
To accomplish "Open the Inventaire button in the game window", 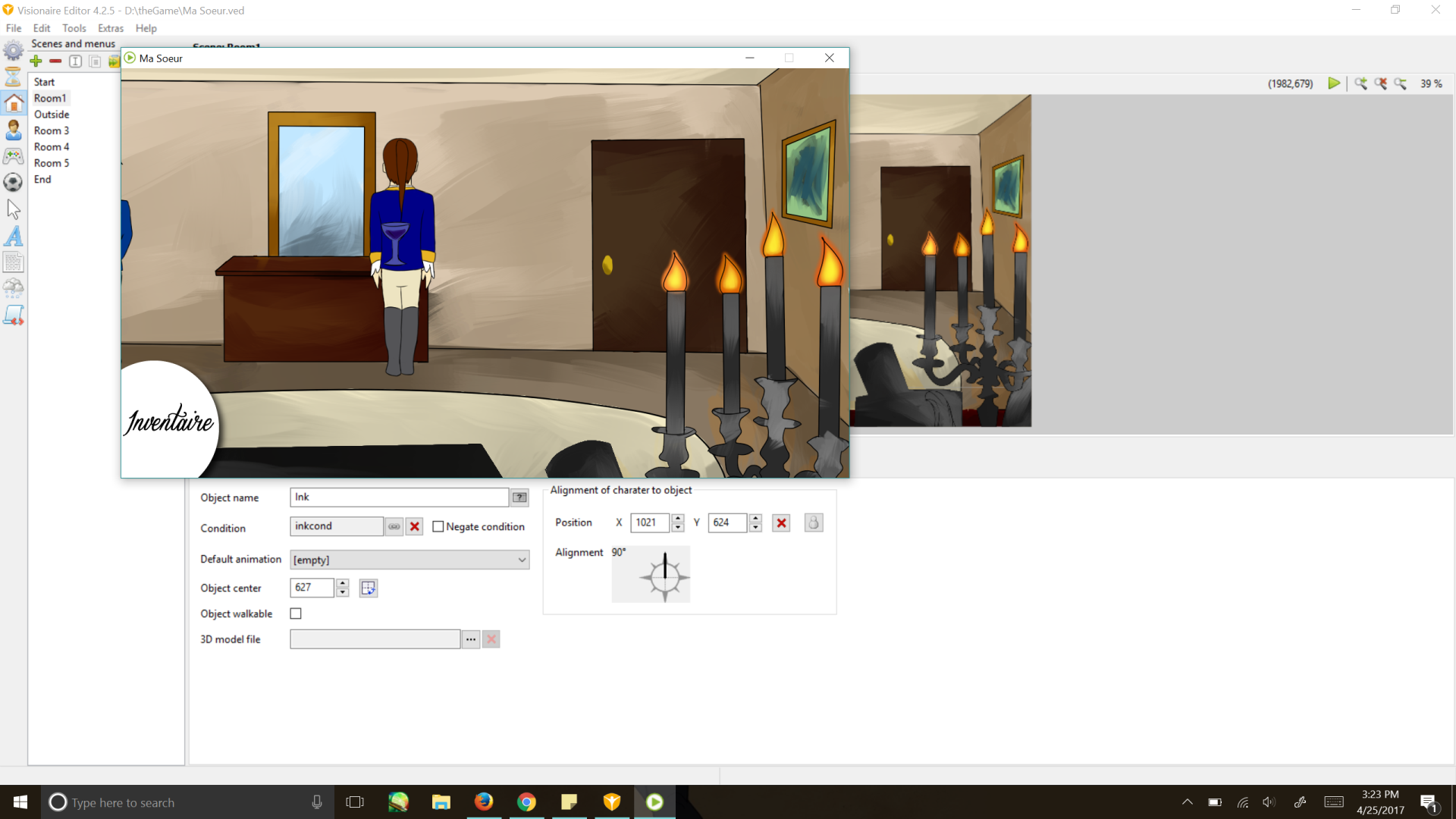I will (170, 419).
